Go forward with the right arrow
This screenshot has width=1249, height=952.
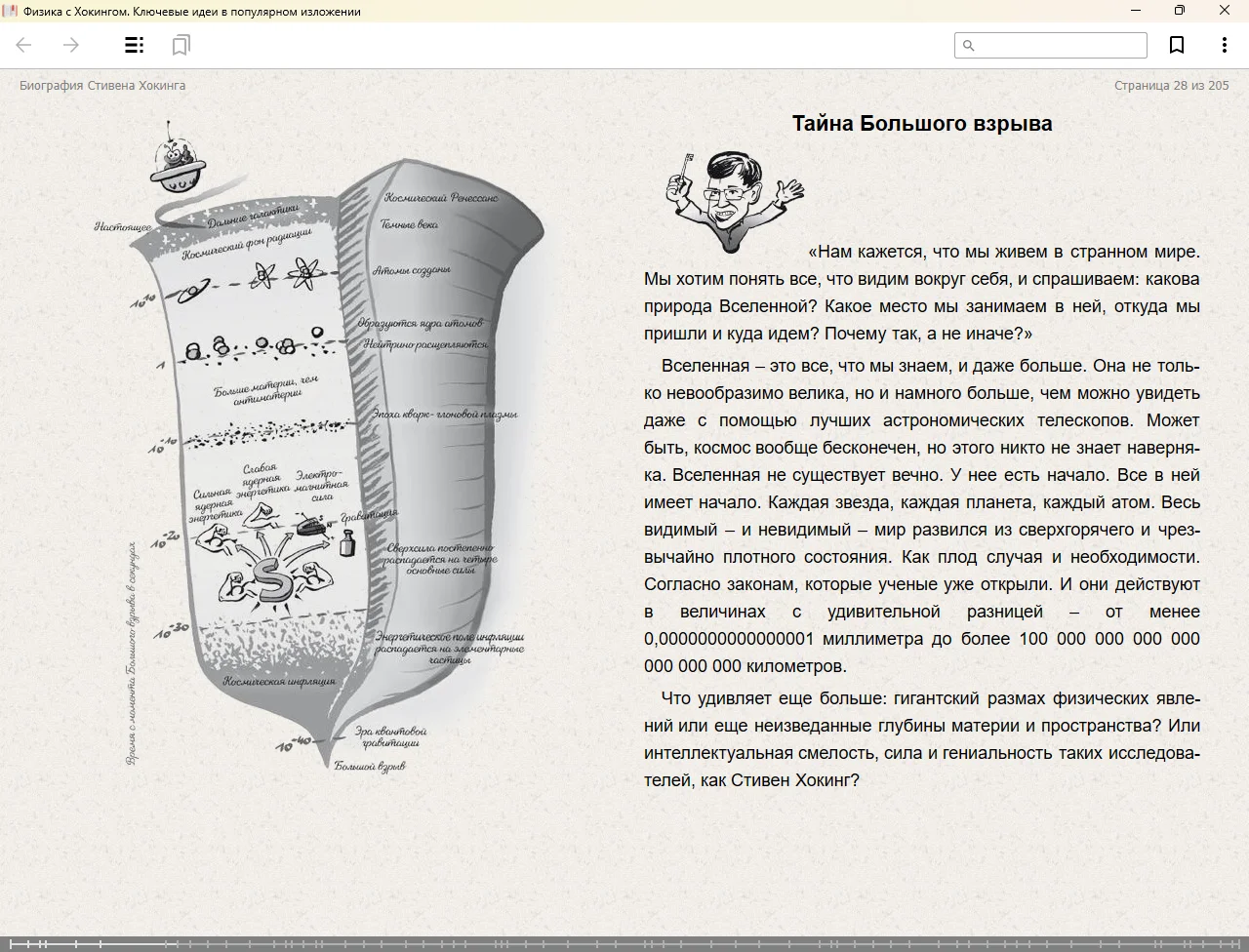pos(71,45)
